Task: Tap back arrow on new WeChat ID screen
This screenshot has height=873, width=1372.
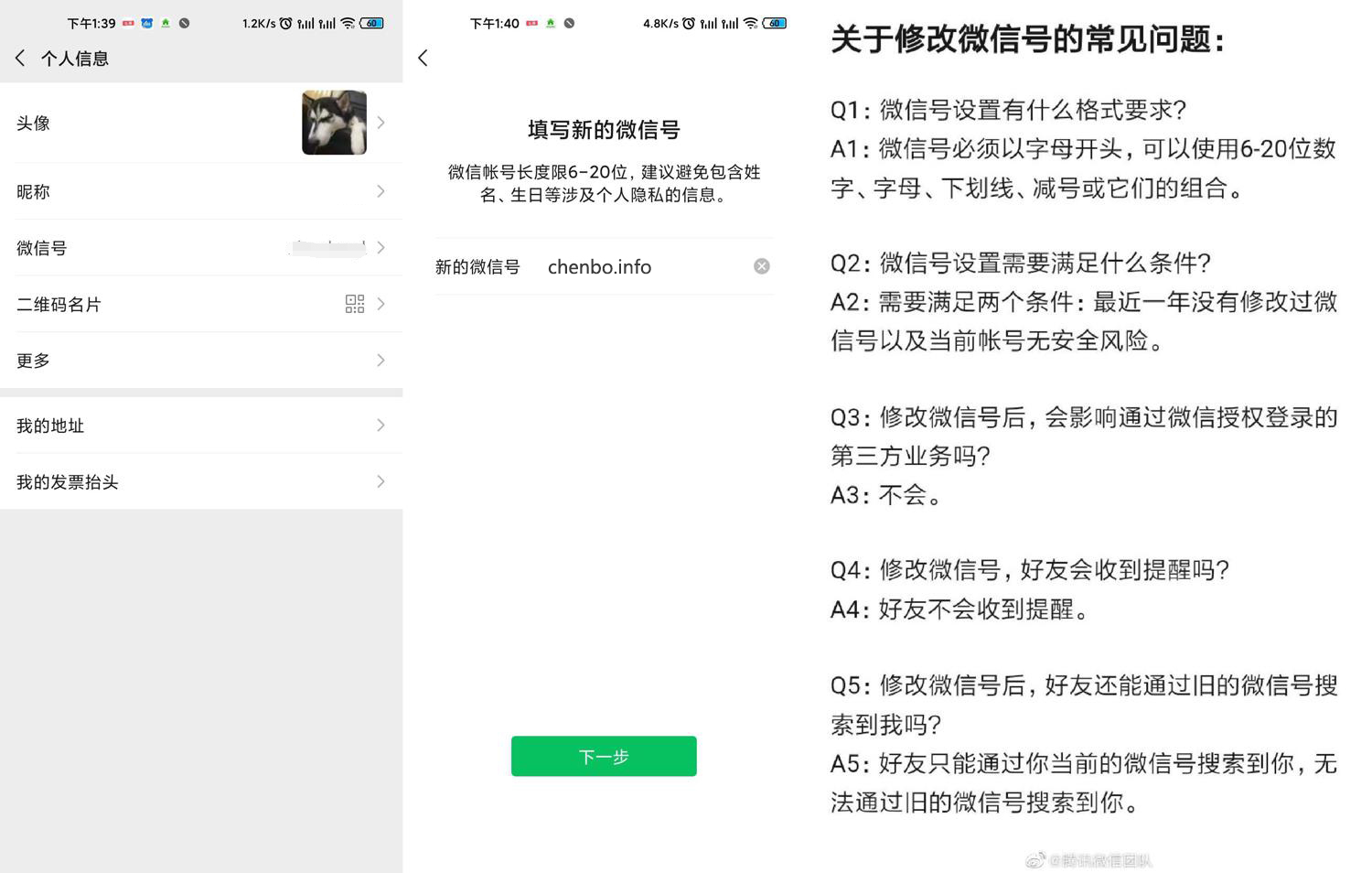Action: click(x=423, y=58)
